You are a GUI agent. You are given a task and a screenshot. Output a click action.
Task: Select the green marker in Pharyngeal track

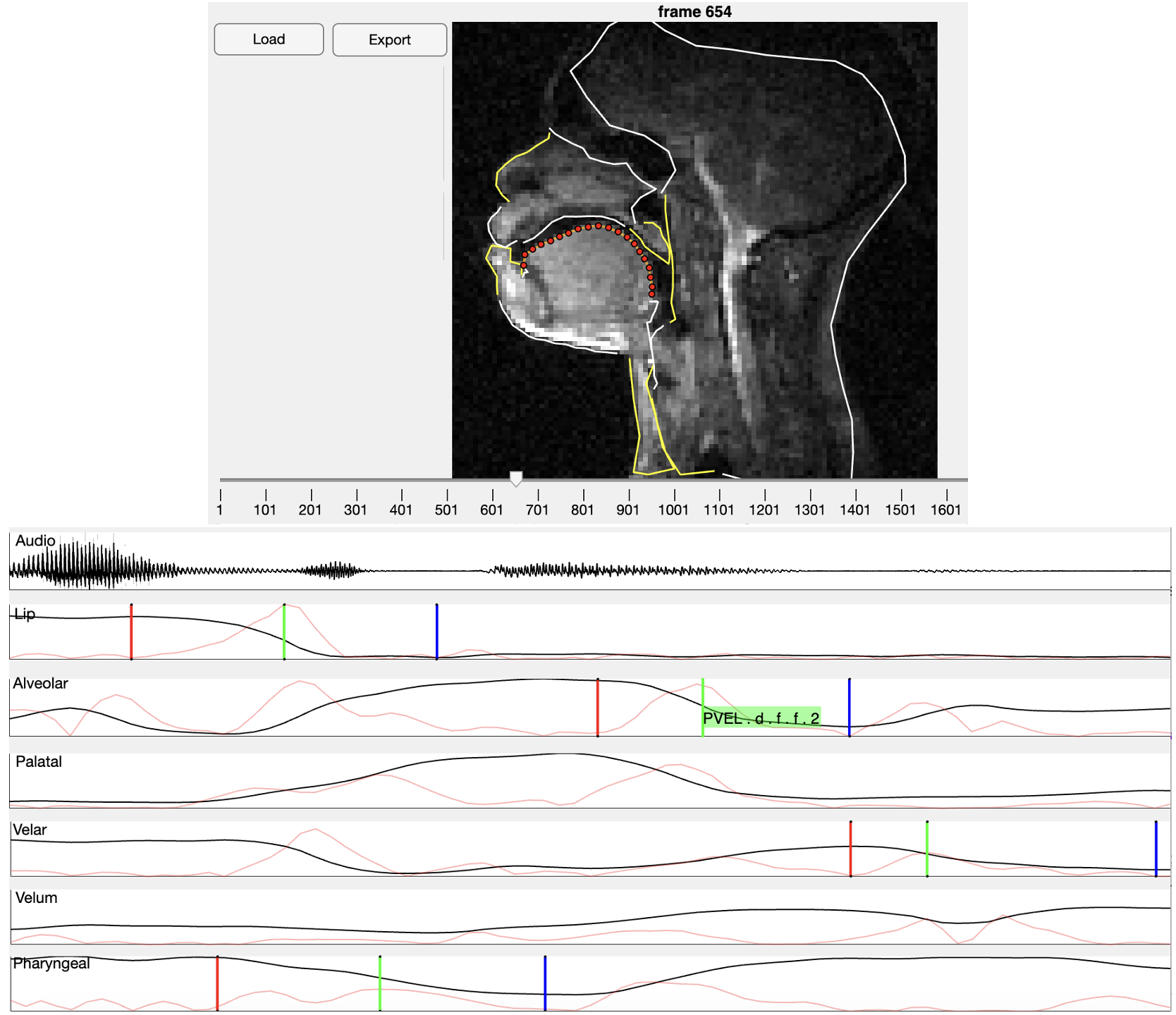click(x=380, y=983)
